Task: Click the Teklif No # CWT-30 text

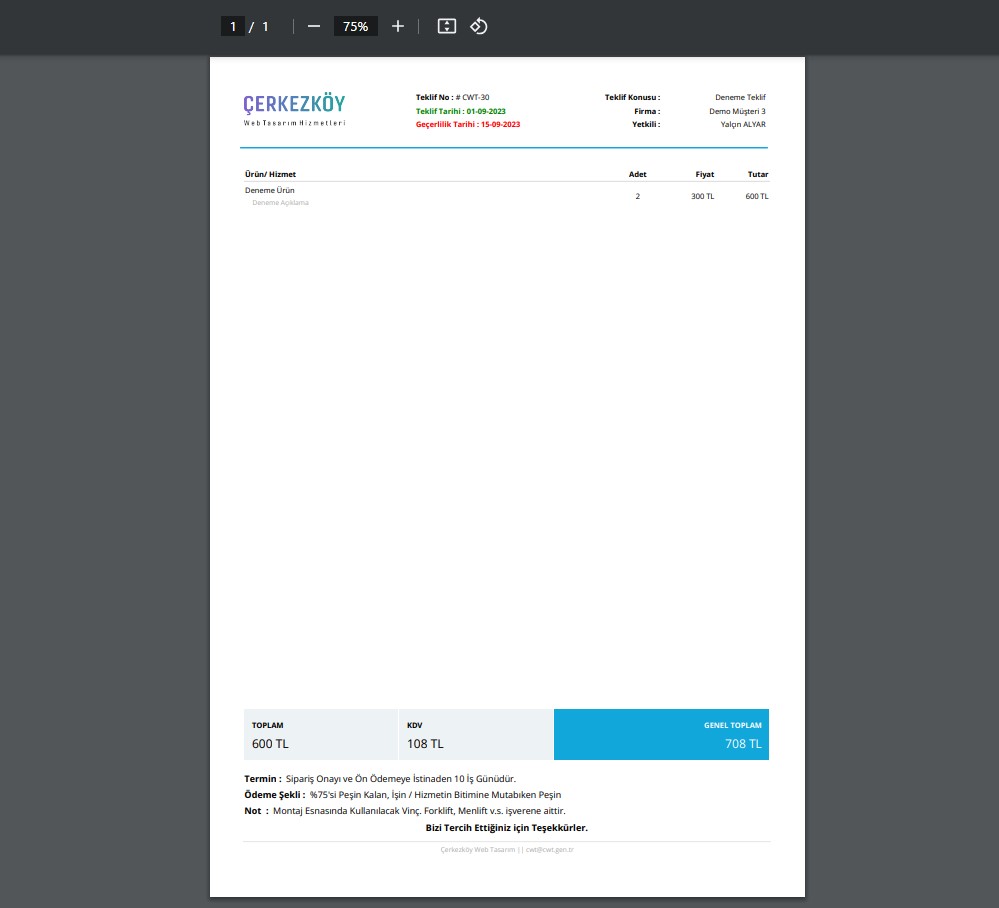Action: click(453, 97)
